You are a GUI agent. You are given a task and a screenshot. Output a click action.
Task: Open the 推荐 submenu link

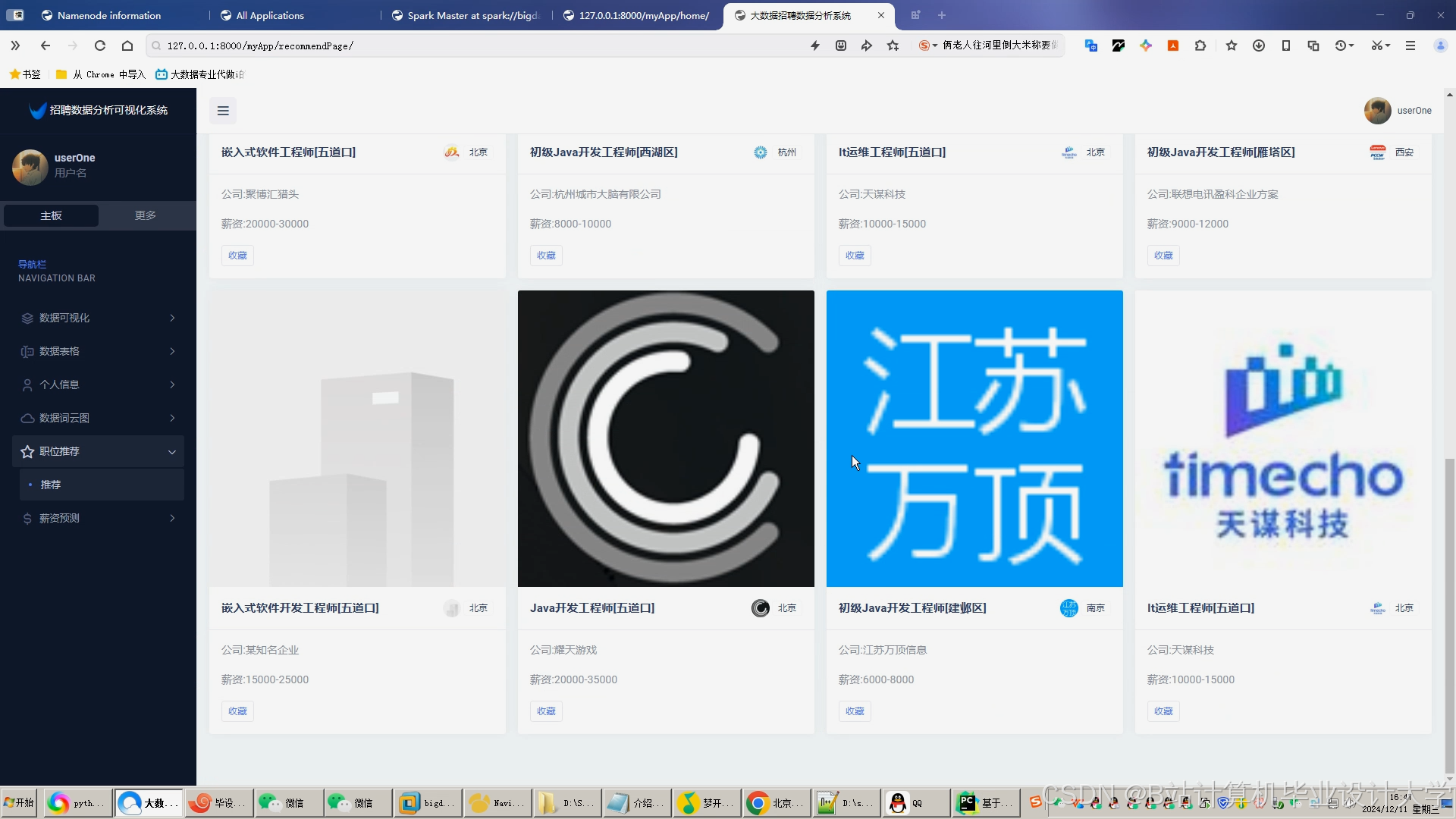pyautogui.click(x=49, y=484)
